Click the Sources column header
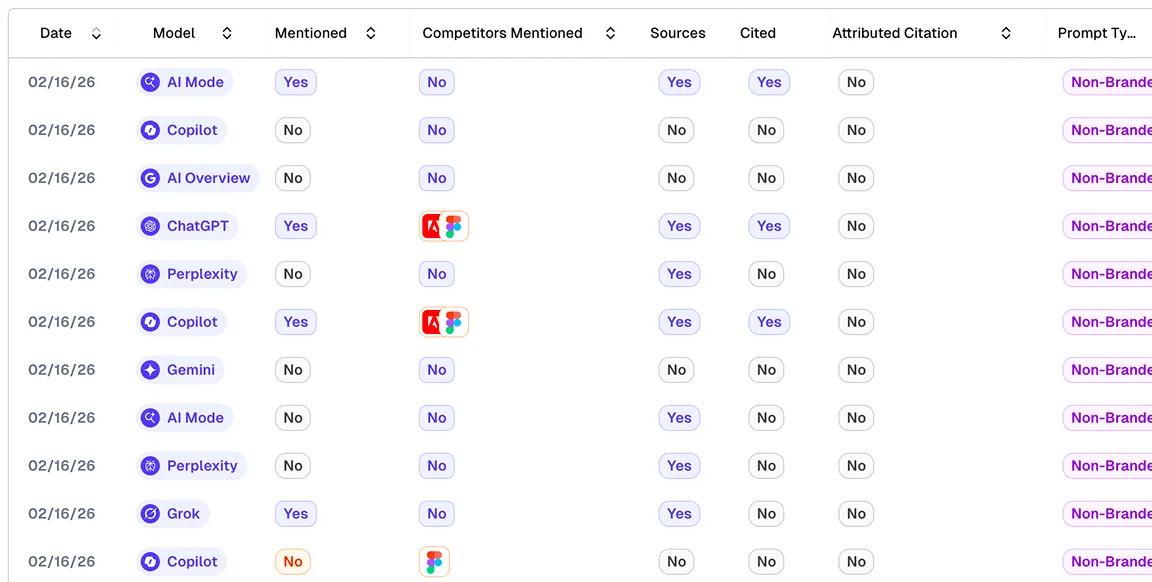 (x=677, y=33)
